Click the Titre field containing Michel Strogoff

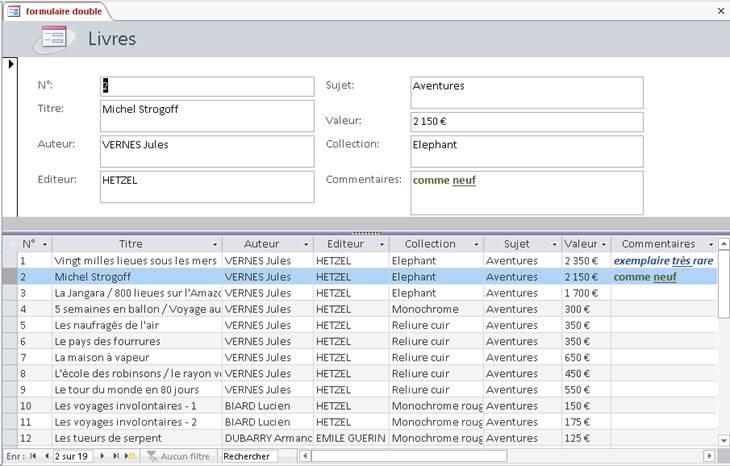(207, 116)
